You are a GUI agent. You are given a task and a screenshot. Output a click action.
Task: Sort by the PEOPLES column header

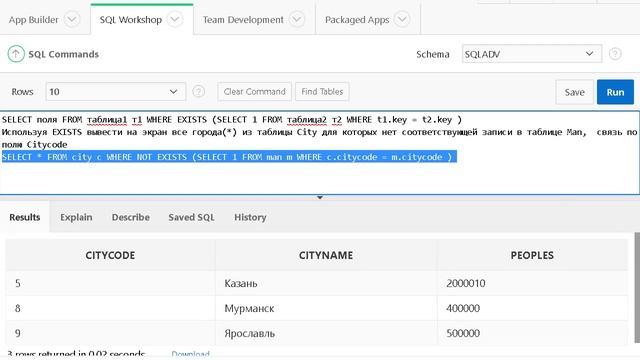pyautogui.click(x=532, y=255)
